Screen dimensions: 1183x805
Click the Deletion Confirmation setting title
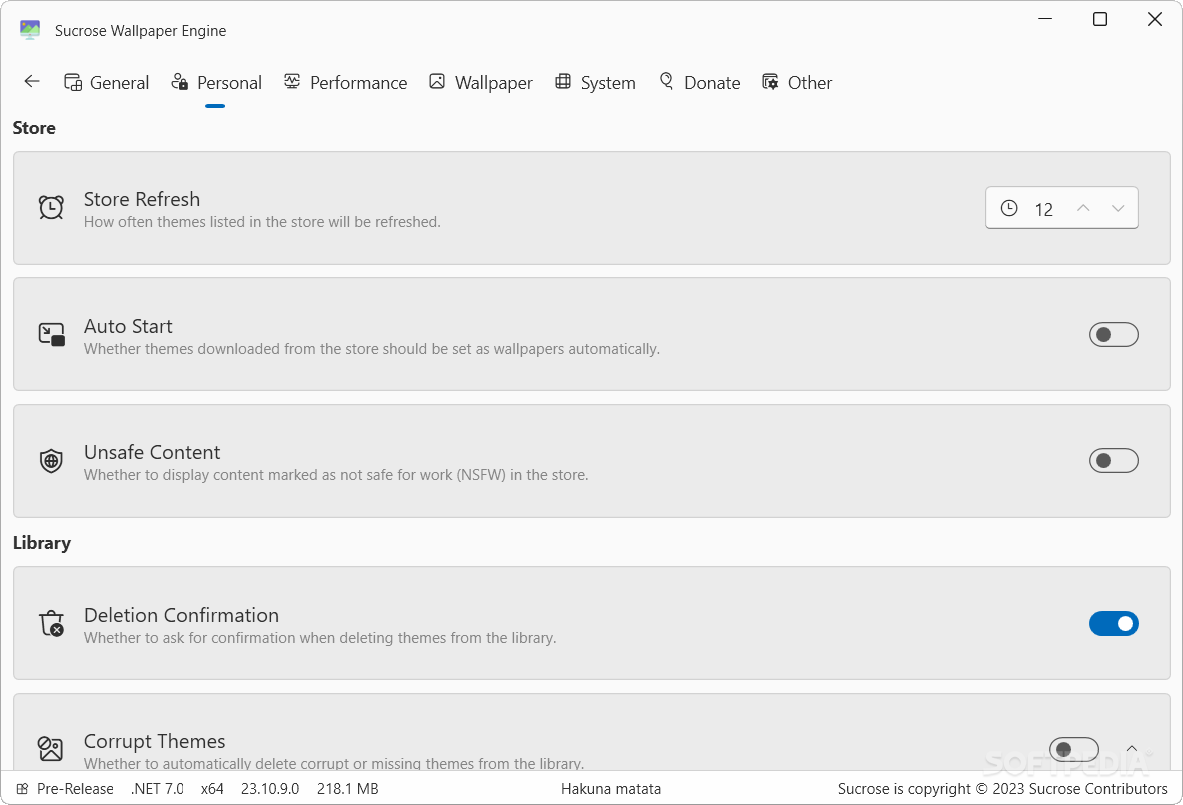[x=181, y=615]
